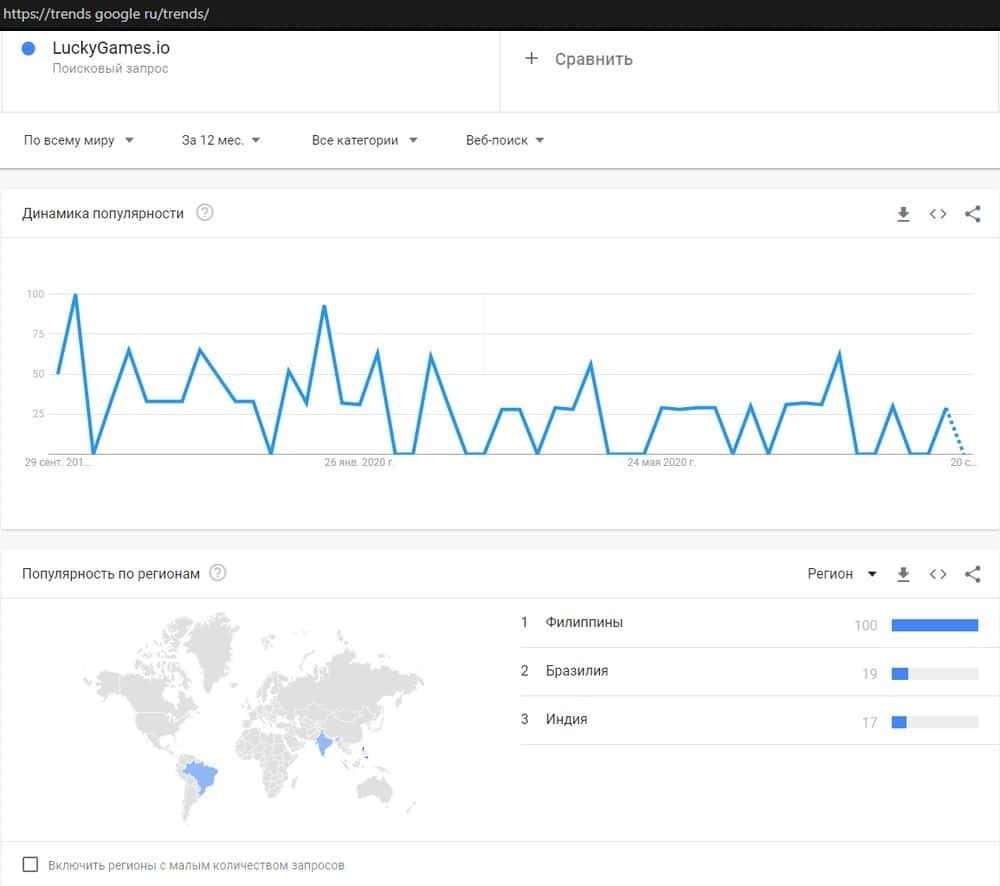
Task: Select the LuckyGames.io search term
Action: (x=111, y=48)
